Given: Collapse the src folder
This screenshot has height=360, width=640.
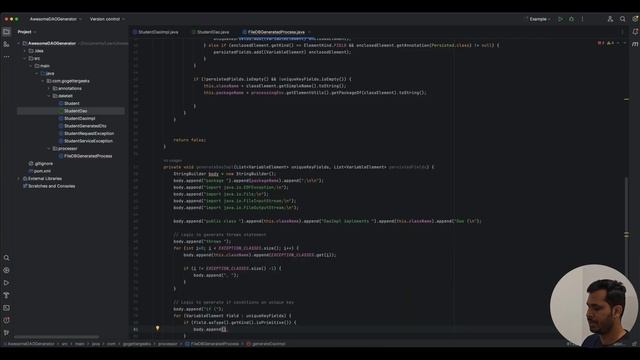Looking at the screenshot, I should point(25,58).
